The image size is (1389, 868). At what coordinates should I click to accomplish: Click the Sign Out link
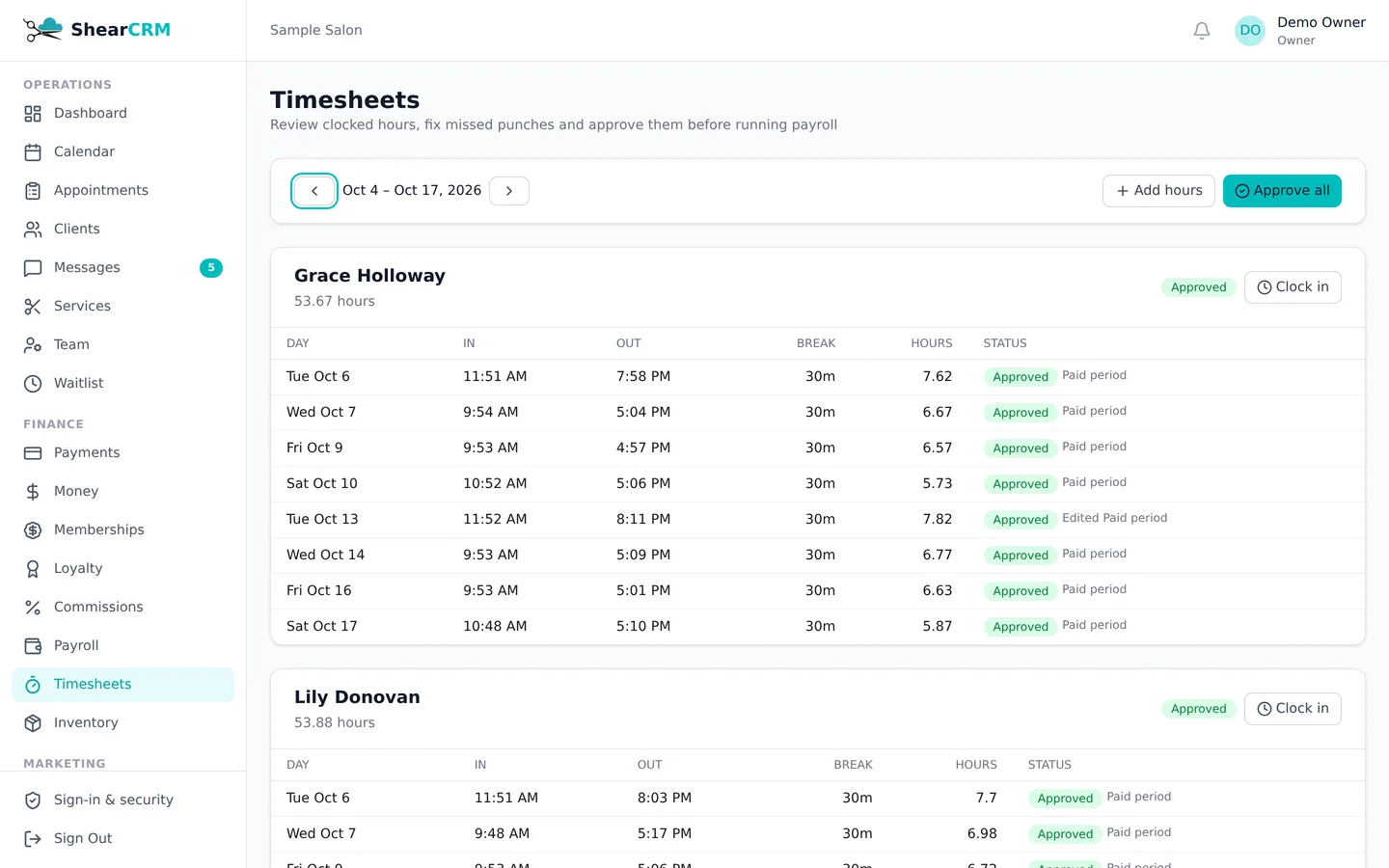(x=123, y=839)
